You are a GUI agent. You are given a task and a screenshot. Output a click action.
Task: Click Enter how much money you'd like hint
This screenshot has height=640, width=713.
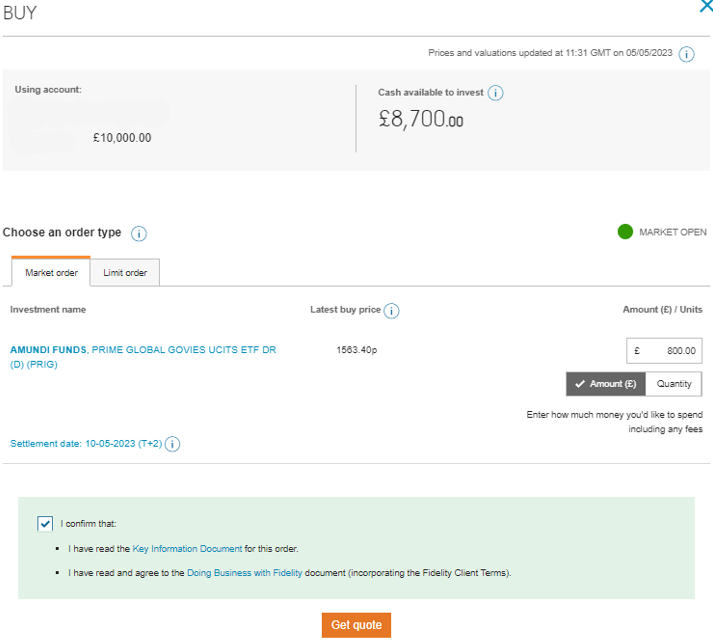(614, 422)
